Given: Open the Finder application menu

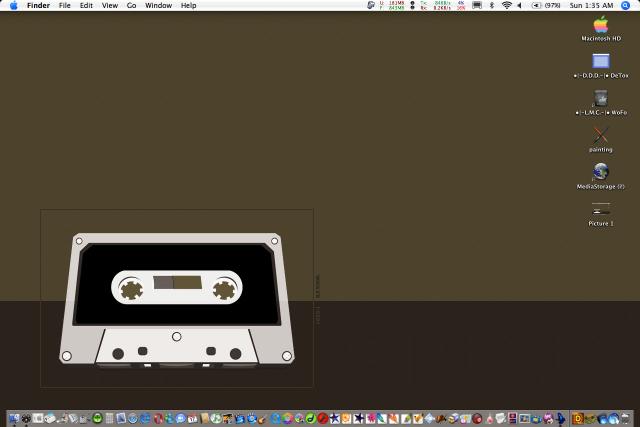Looking at the screenshot, I should point(38,5).
